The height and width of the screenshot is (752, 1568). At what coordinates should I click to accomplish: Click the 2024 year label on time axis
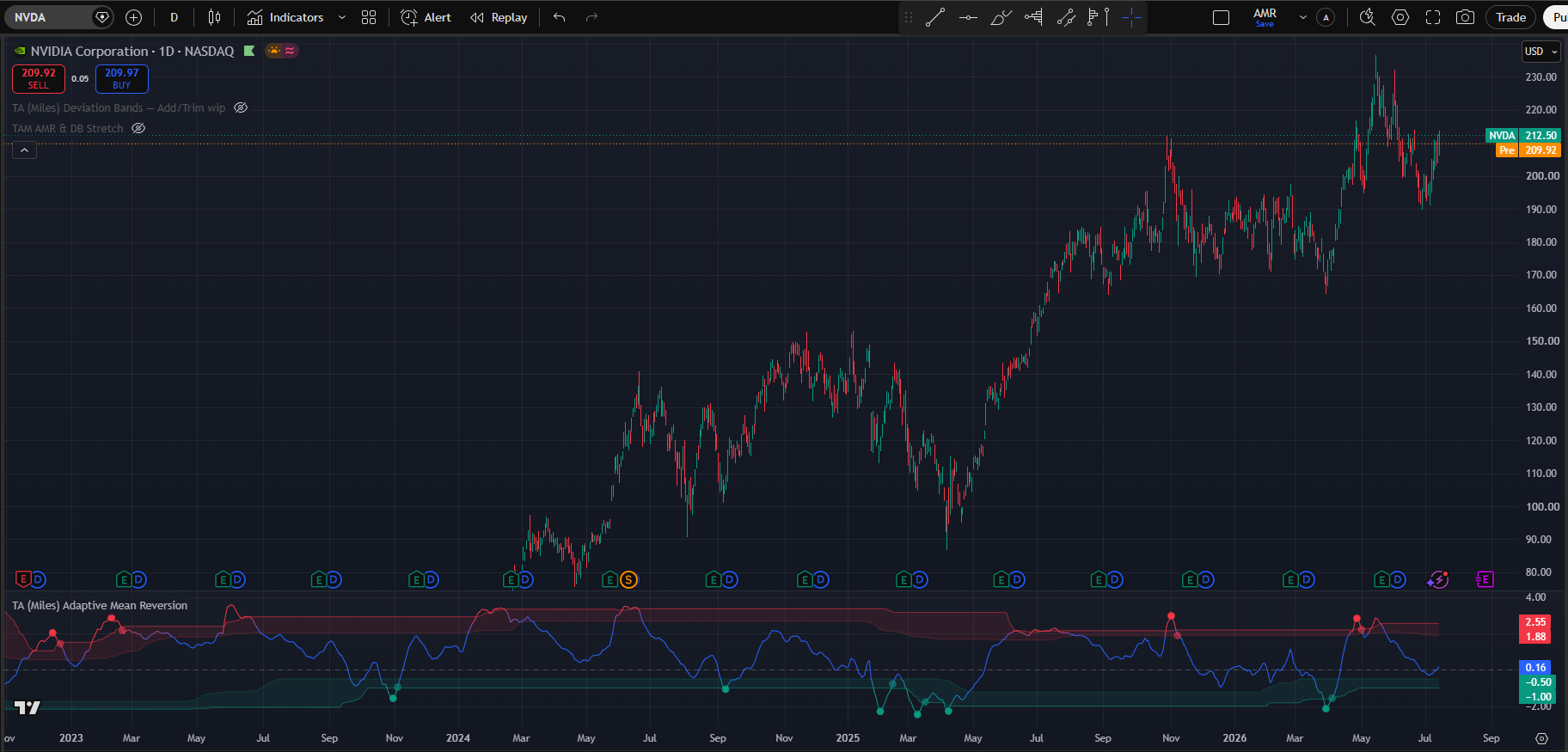click(458, 738)
